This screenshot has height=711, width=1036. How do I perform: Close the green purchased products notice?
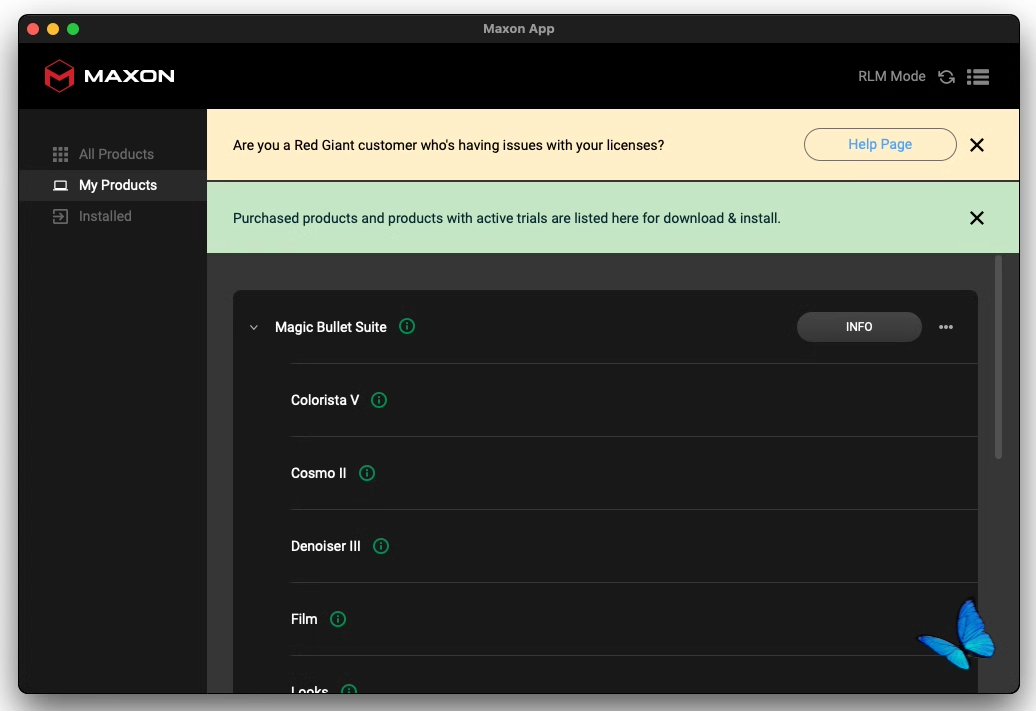(x=977, y=218)
